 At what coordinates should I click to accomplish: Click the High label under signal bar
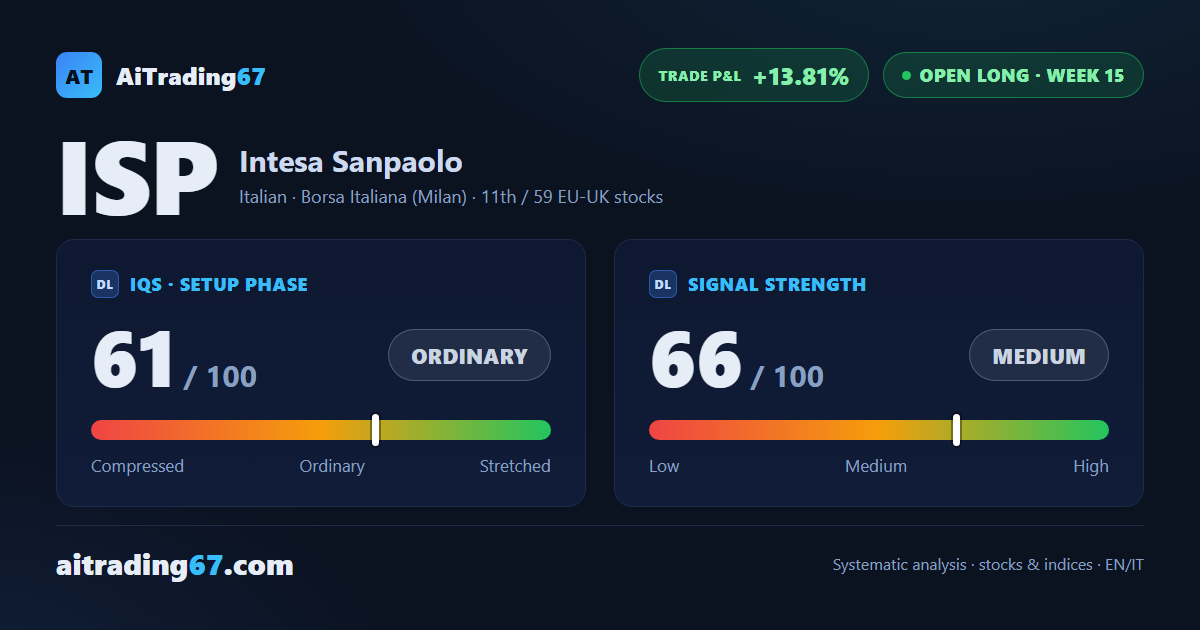click(x=1091, y=466)
